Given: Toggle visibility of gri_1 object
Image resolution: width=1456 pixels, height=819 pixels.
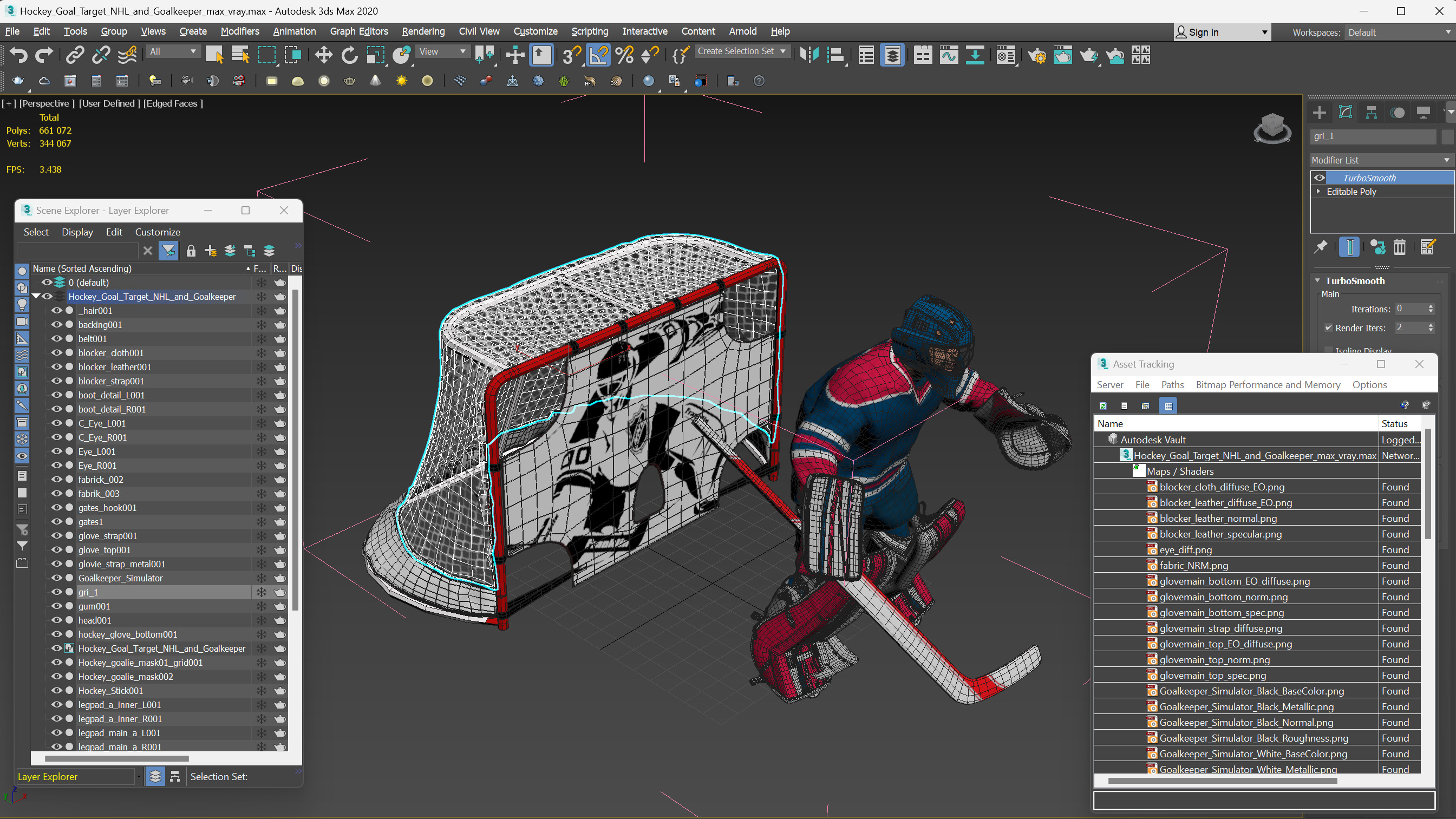Looking at the screenshot, I should click(x=56, y=592).
